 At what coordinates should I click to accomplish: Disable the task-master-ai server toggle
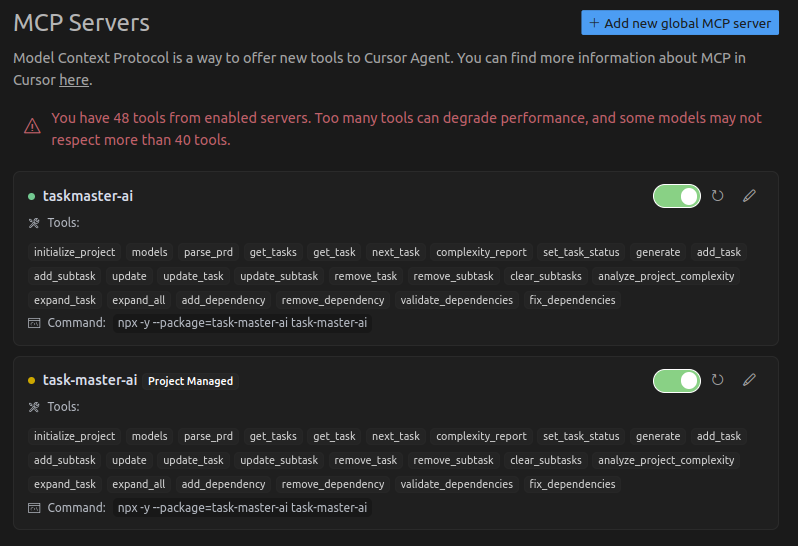pos(677,381)
